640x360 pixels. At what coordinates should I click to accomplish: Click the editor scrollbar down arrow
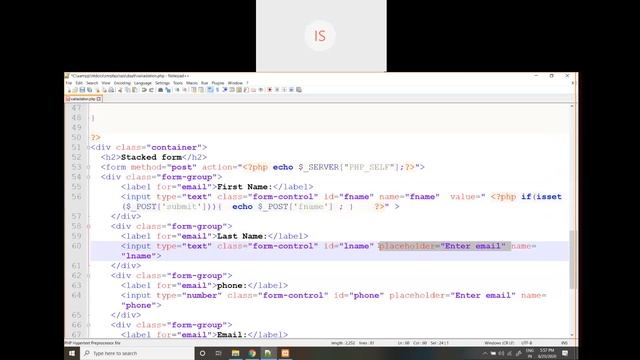[572, 335]
